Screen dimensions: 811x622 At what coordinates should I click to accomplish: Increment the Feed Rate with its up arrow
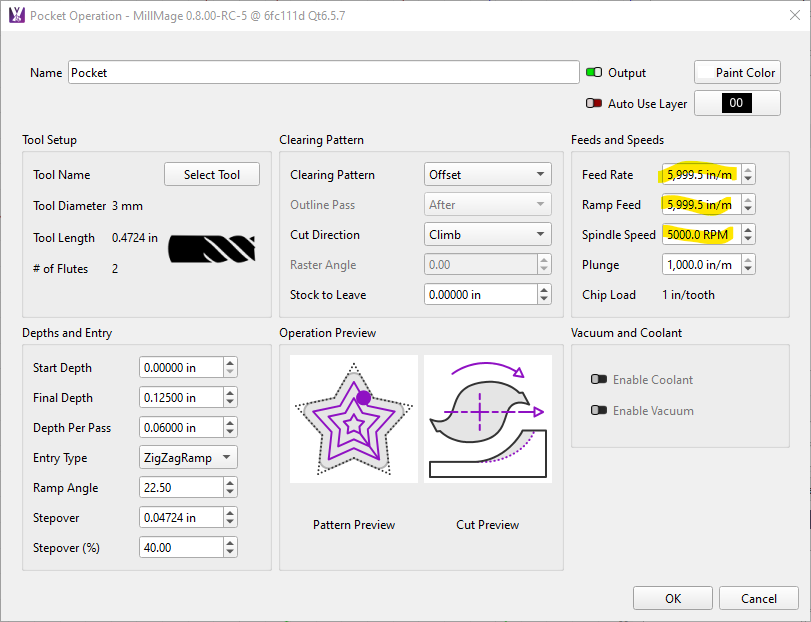(747, 169)
